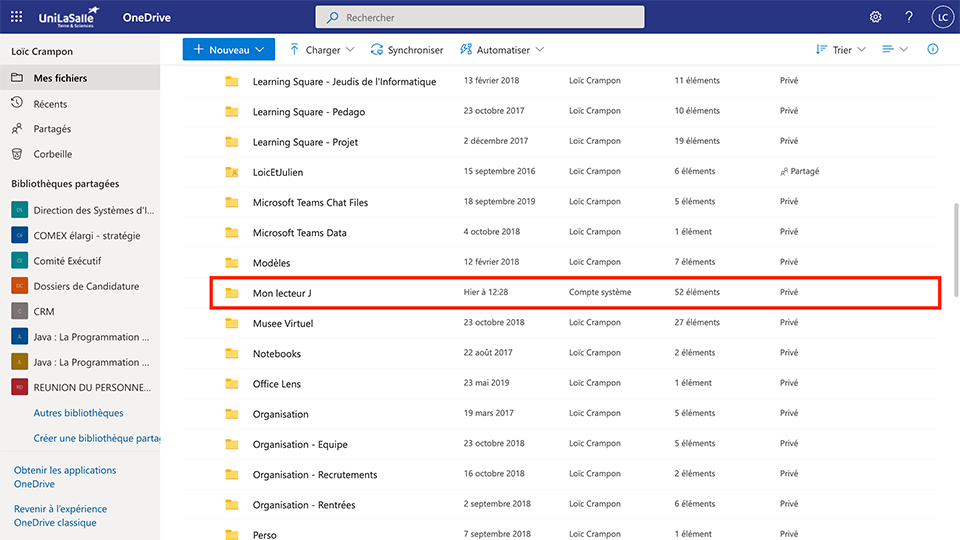Click the Mes fichiers folder icon
The image size is (960, 540).
point(17,78)
